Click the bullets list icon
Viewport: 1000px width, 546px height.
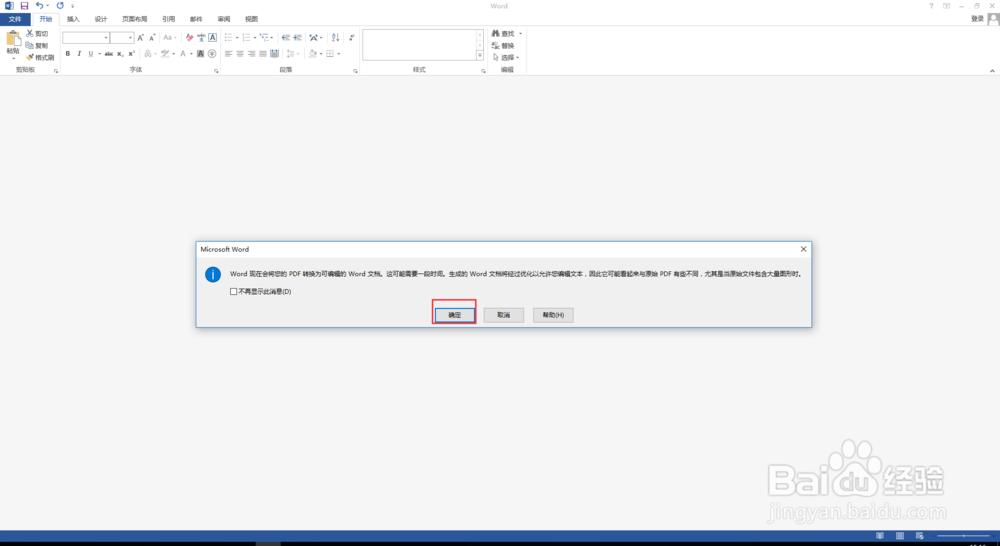pyautogui.click(x=228, y=38)
